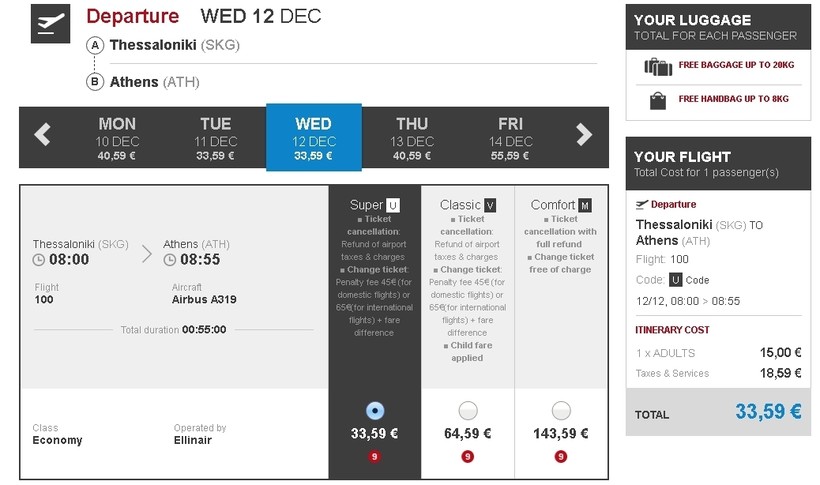Screen dimensions: 820x485
Task: Switch to the TUE 11 DEC date tab
Action: point(215,137)
